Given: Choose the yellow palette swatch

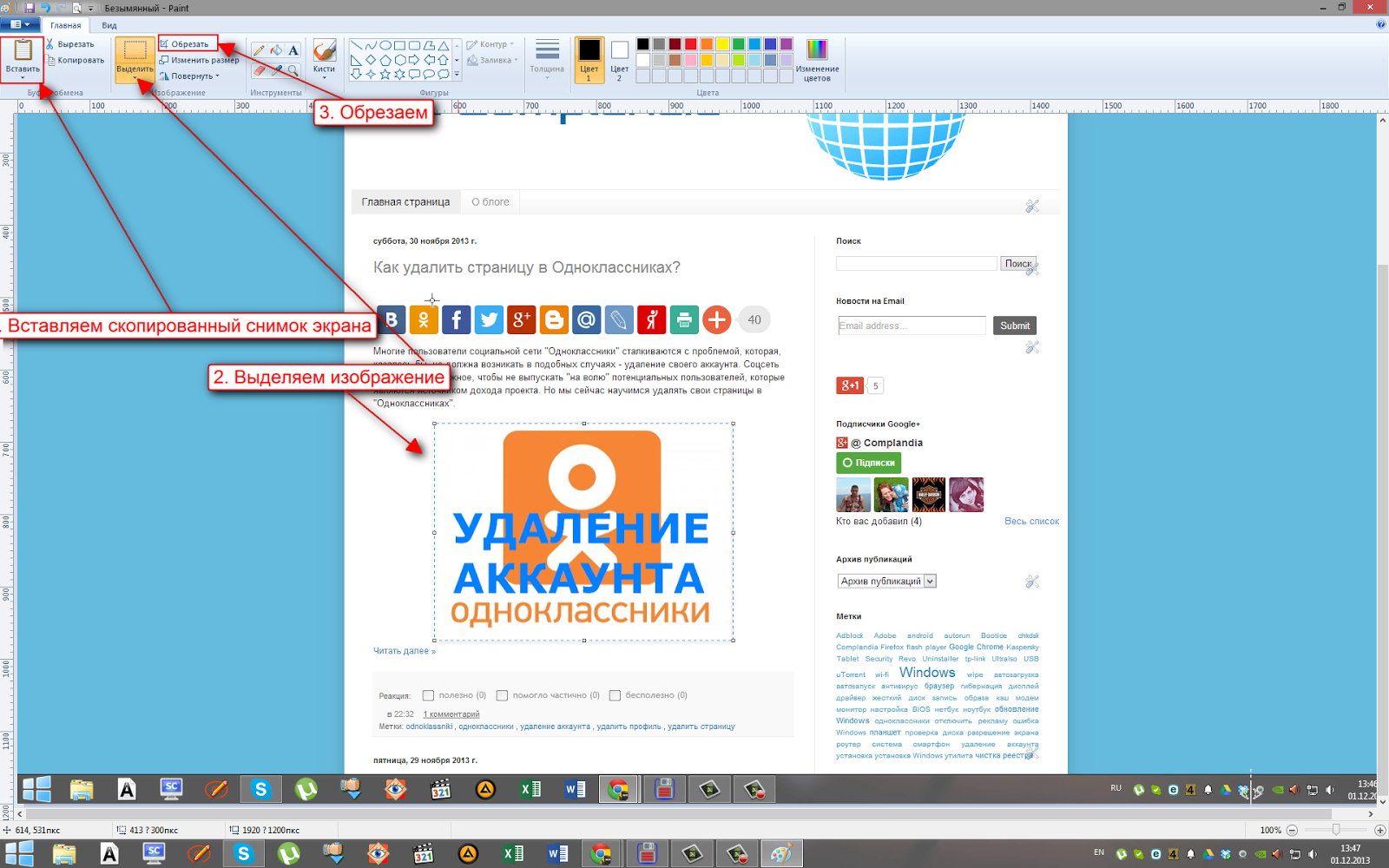Looking at the screenshot, I should (722, 44).
